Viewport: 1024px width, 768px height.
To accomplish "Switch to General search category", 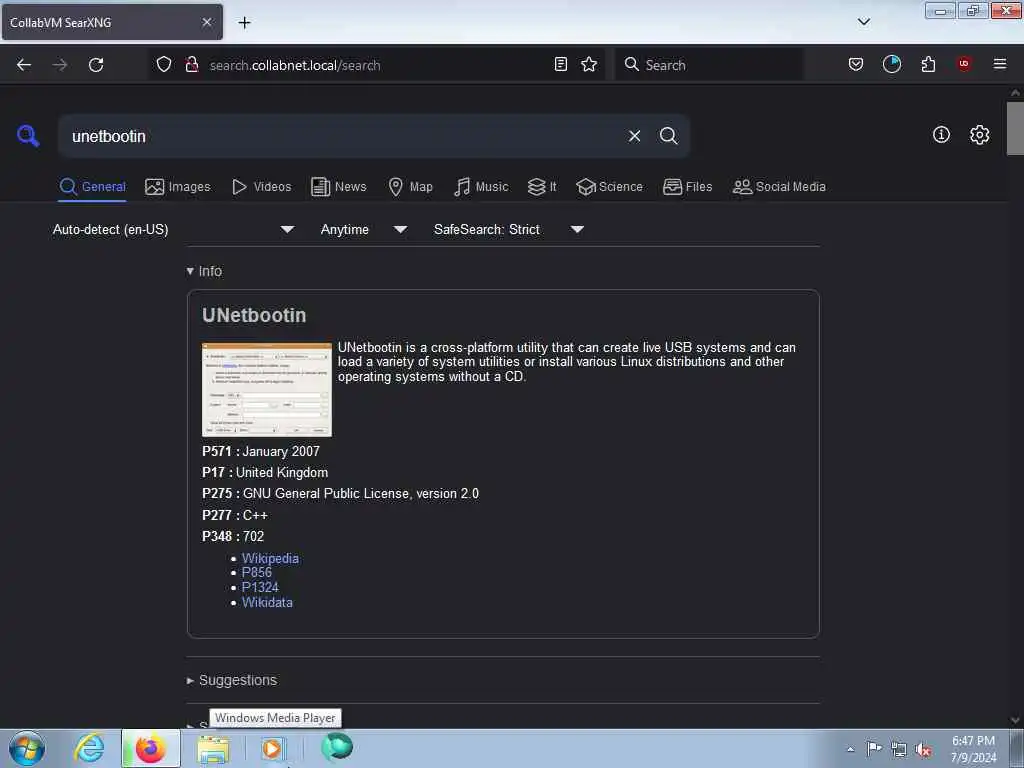I will point(92,187).
